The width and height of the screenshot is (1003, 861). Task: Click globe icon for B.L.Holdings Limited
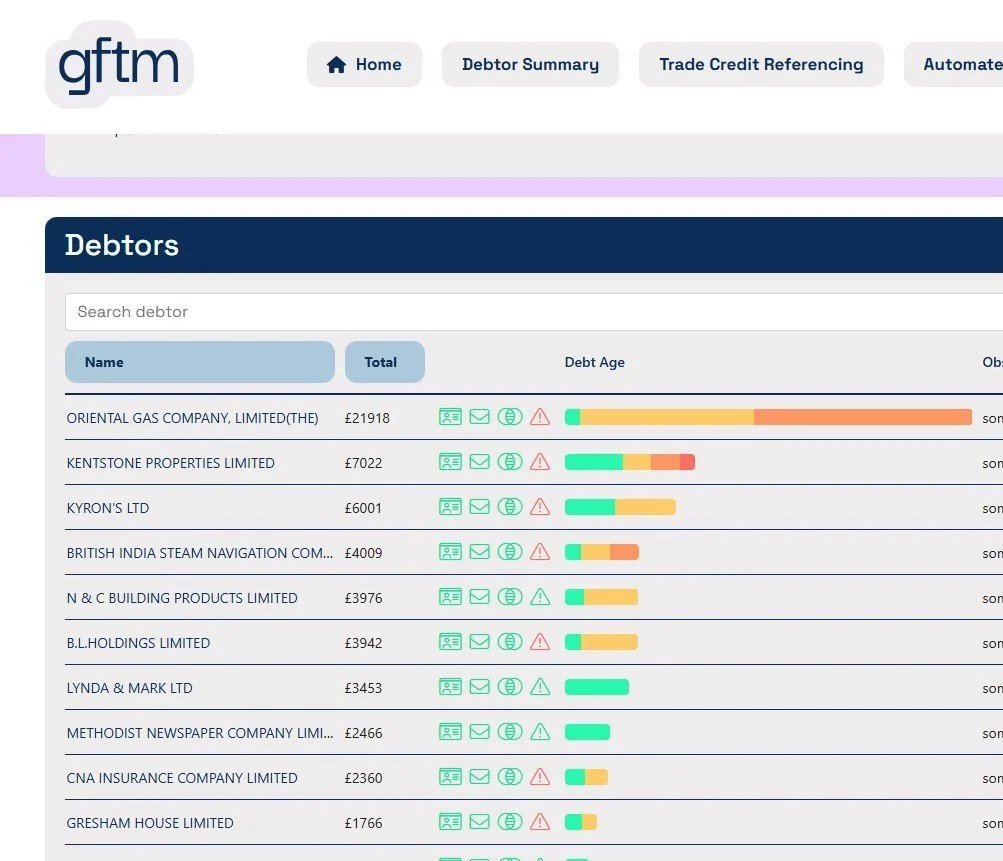pos(510,642)
